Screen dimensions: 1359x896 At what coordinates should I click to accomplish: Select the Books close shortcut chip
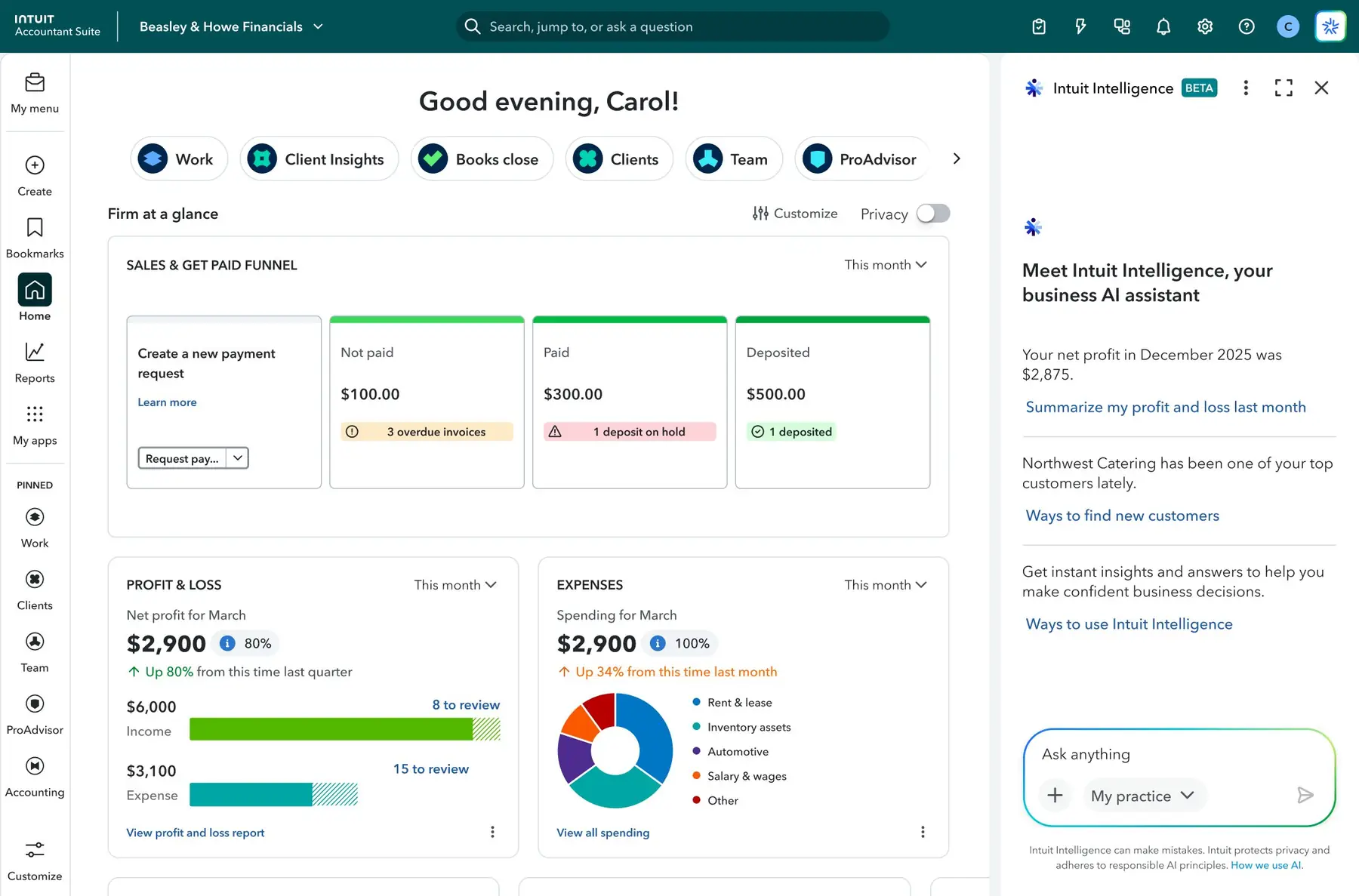(x=482, y=159)
